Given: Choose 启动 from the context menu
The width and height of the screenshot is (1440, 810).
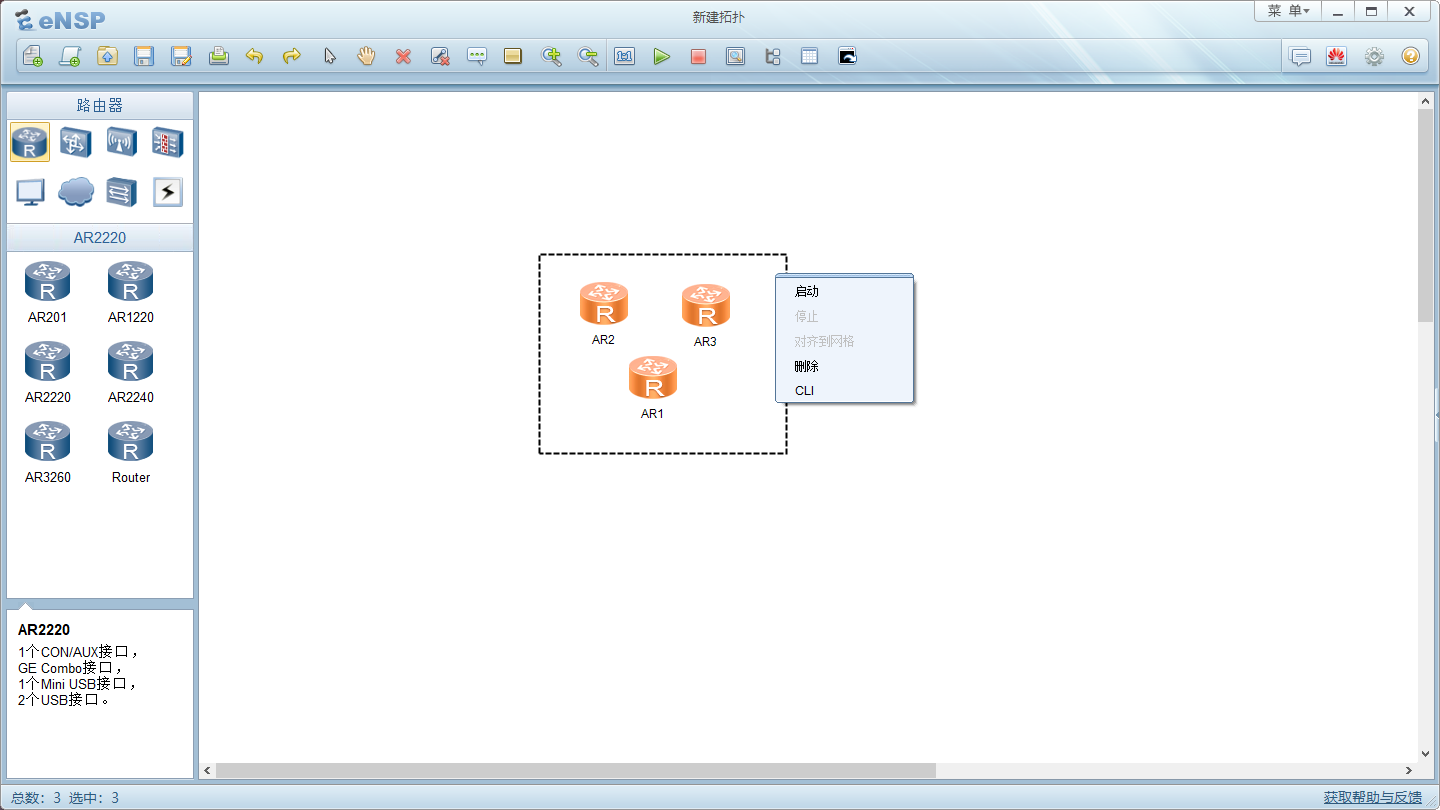Looking at the screenshot, I should (844, 291).
